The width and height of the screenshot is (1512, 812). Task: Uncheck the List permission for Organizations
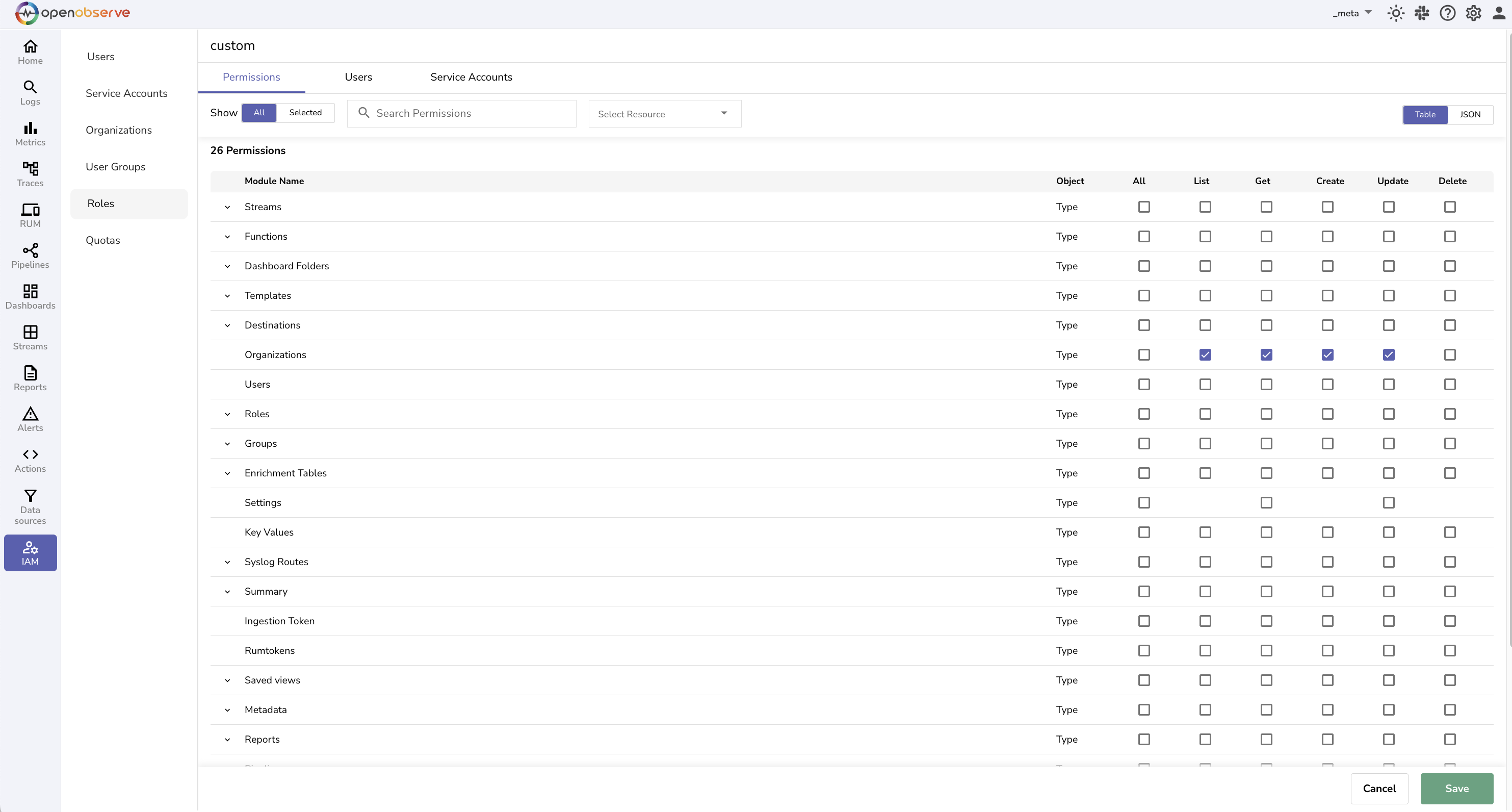pos(1205,354)
